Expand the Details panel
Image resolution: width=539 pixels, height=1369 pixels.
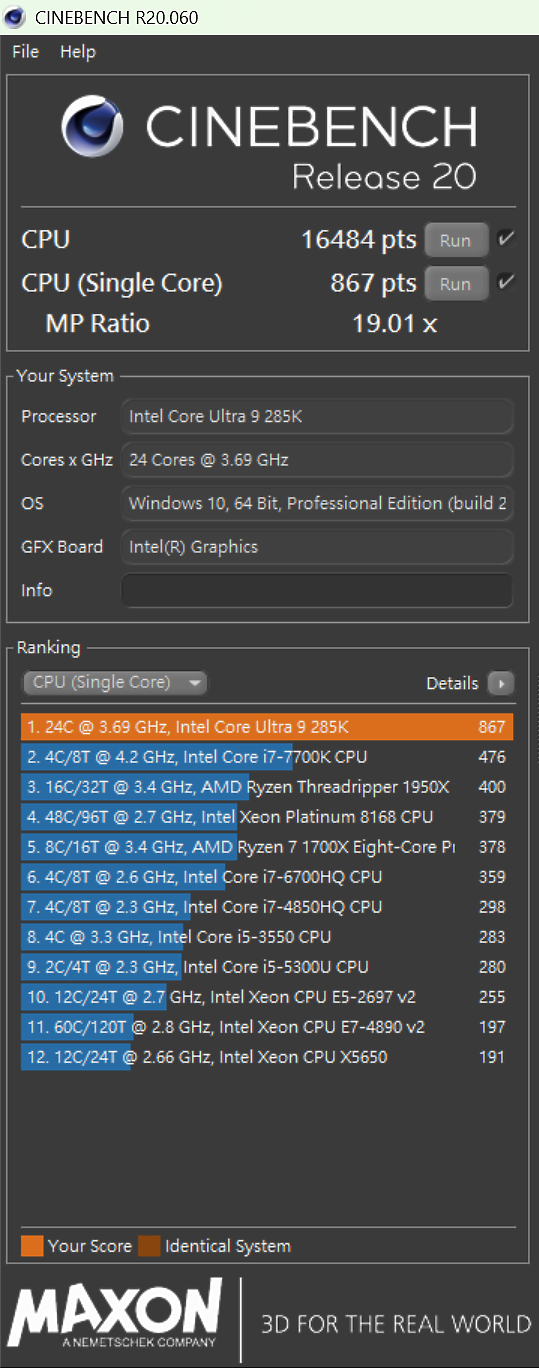(452, 684)
